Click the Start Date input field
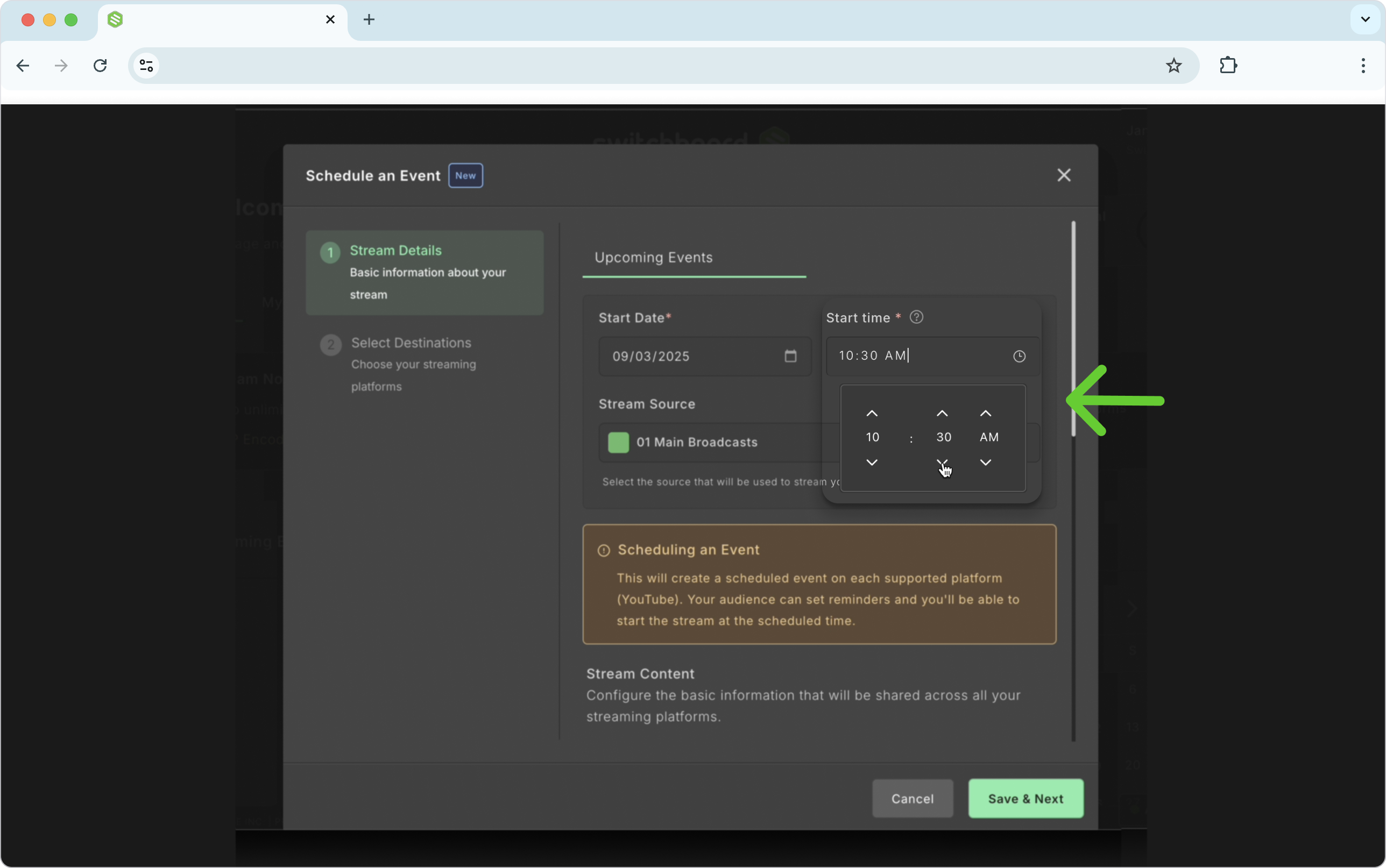 [704, 356]
